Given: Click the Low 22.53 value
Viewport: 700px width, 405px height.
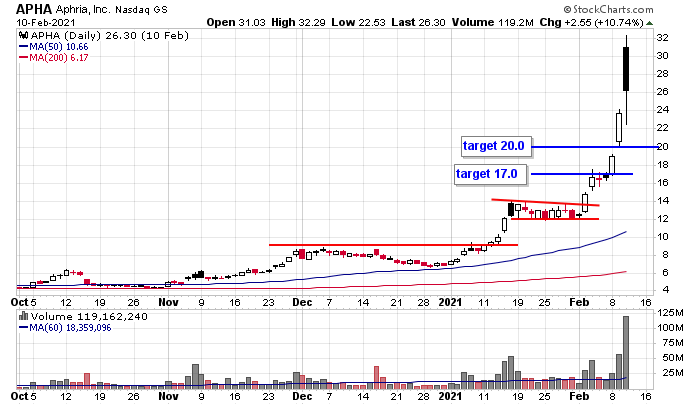Looking at the screenshot, I should click(358, 22).
